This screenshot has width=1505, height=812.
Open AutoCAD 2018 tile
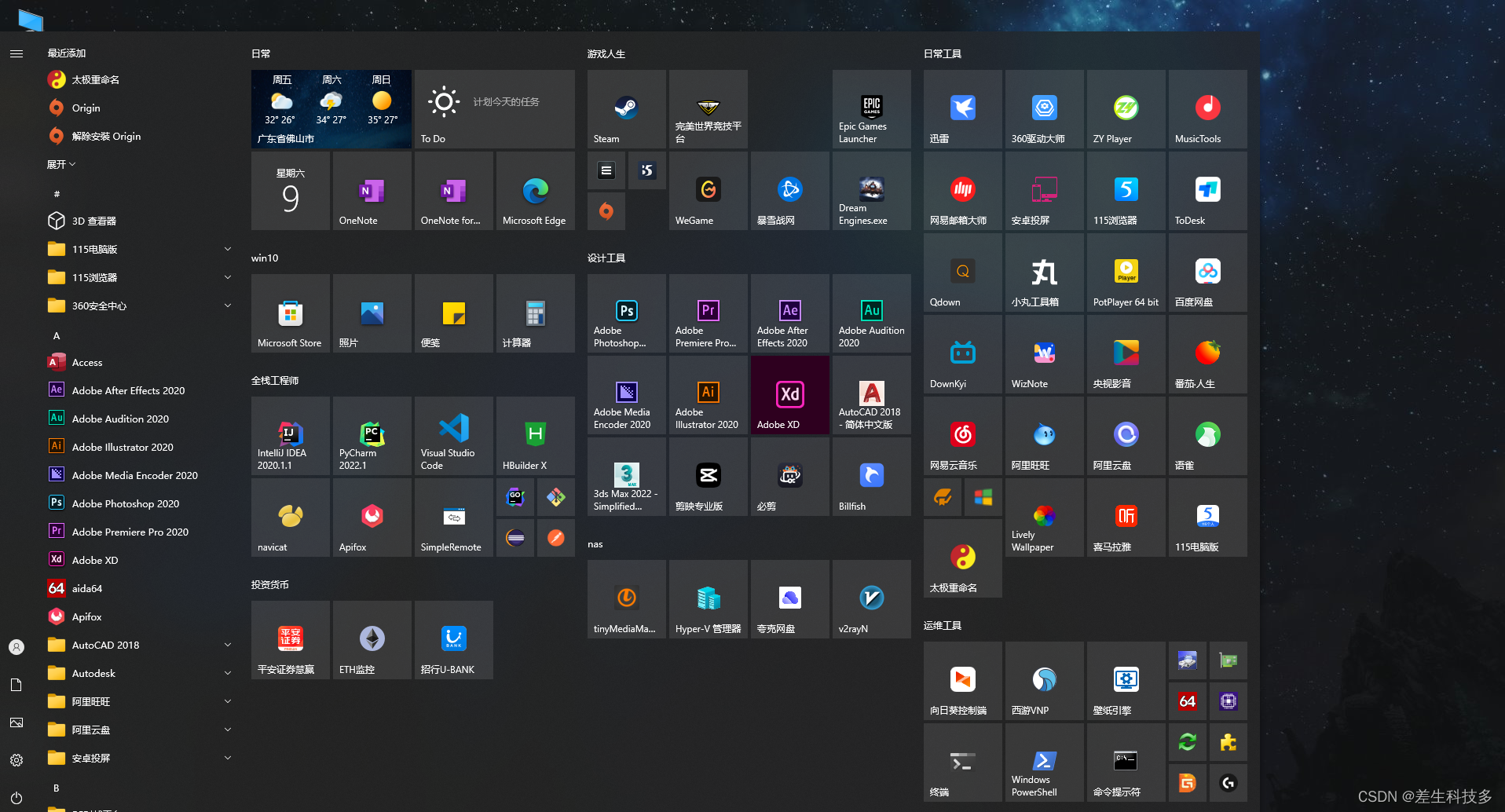pyautogui.click(x=871, y=395)
